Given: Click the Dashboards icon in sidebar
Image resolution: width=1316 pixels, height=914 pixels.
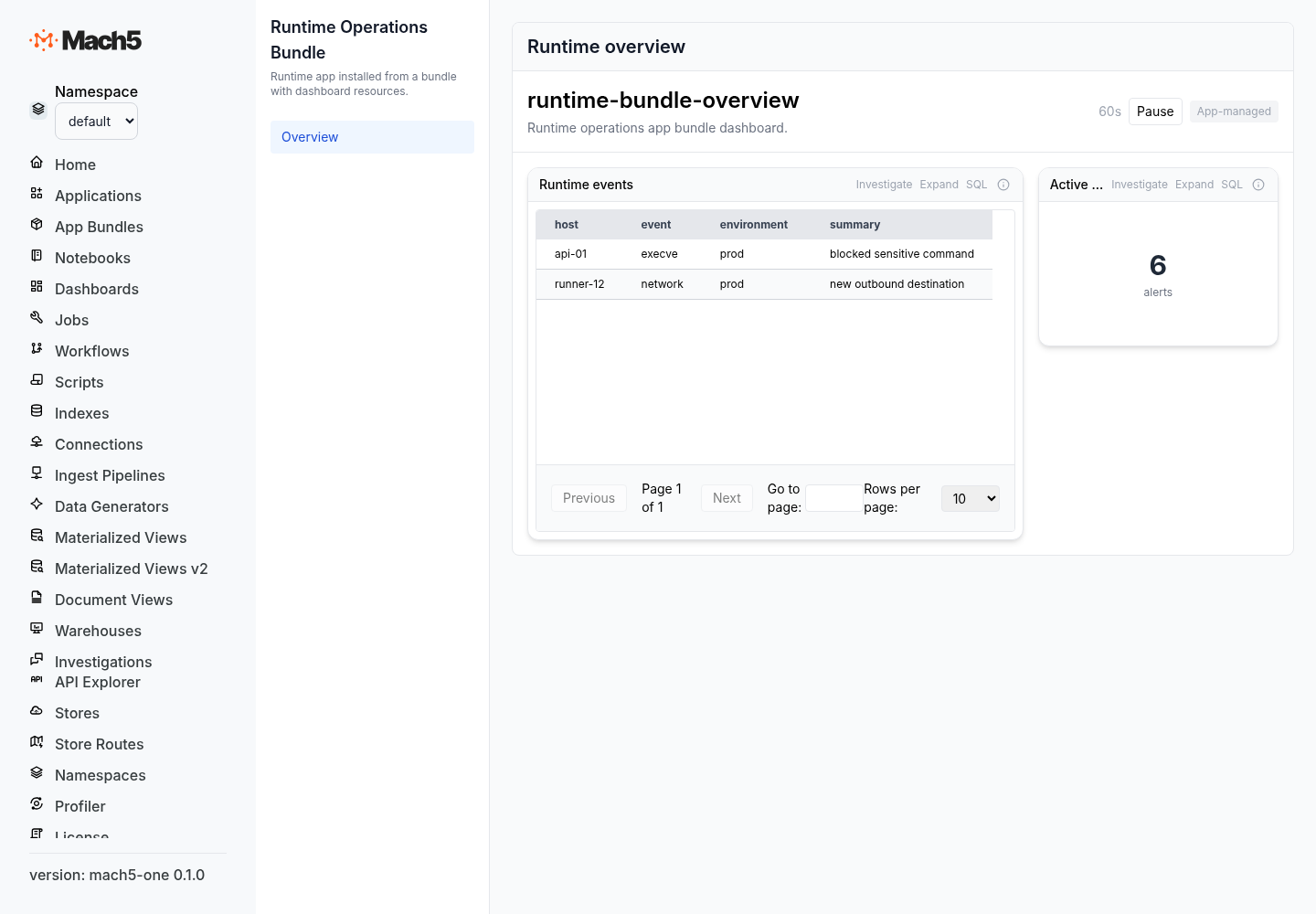Looking at the screenshot, I should click(x=37, y=287).
